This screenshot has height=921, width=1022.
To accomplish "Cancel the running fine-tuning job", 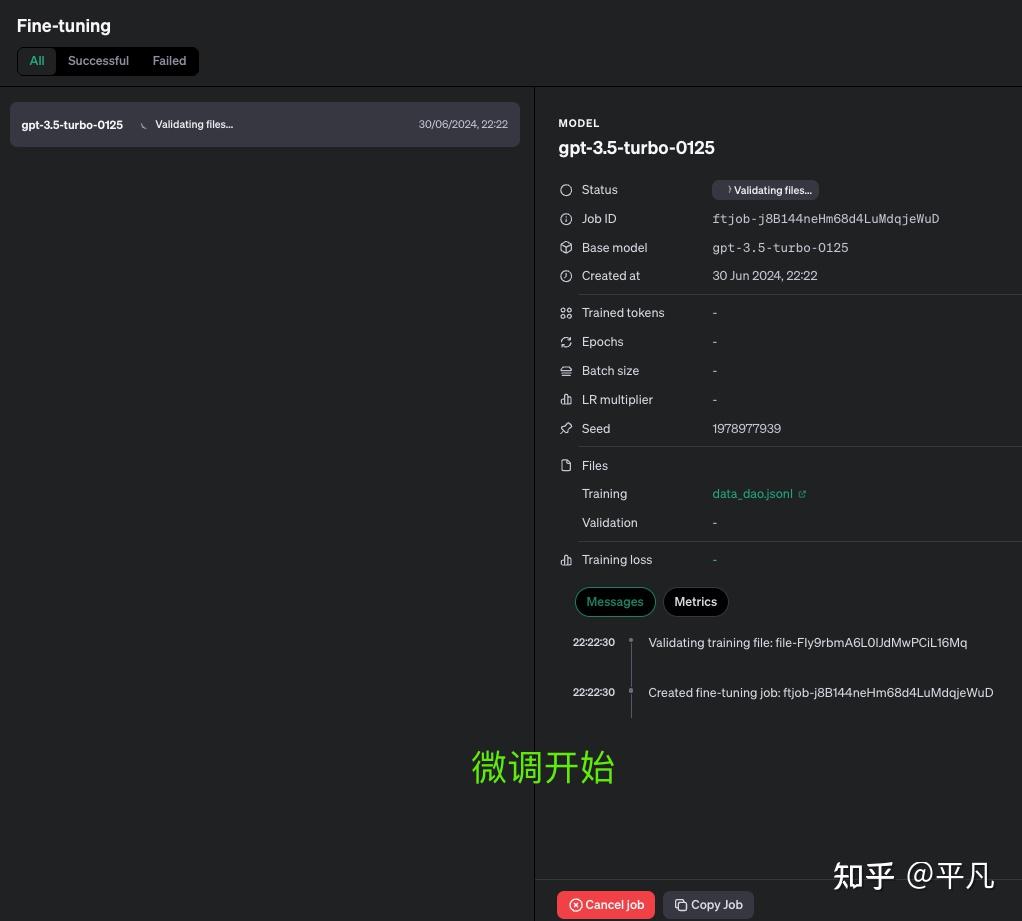I will click(606, 904).
